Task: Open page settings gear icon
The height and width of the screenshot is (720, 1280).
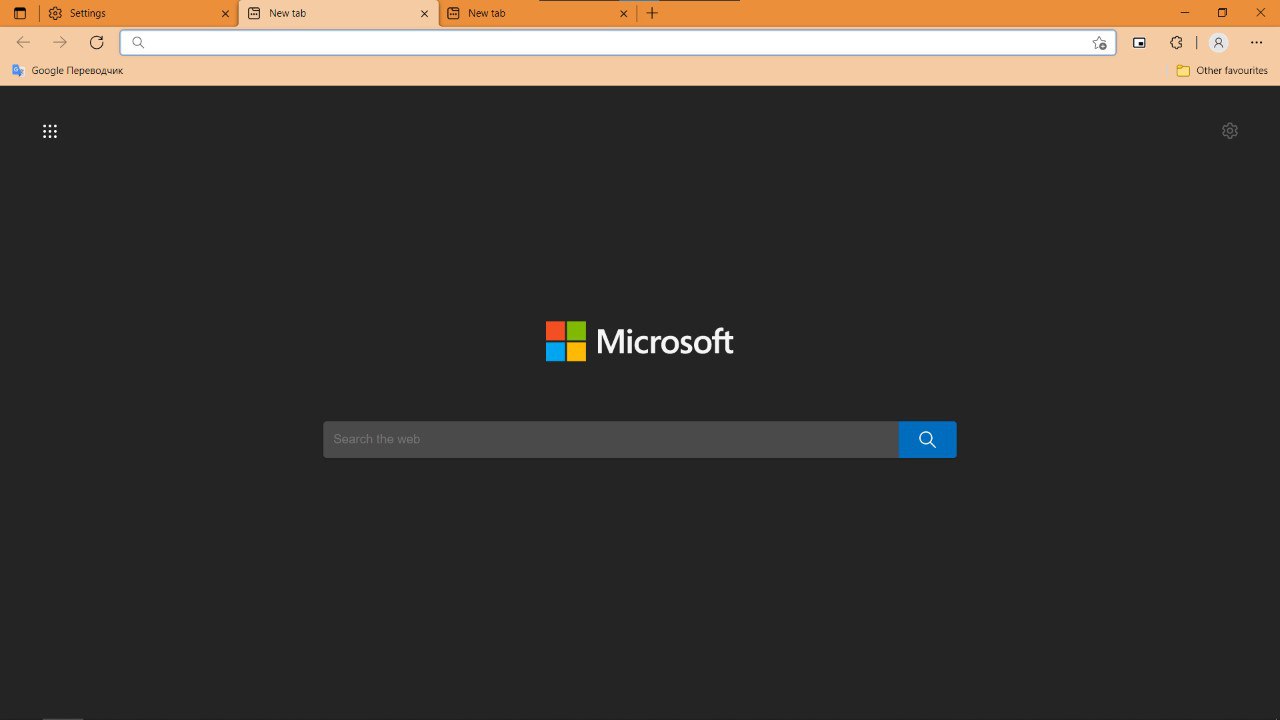Action: pyautogui.click(x=1230, y=131)
